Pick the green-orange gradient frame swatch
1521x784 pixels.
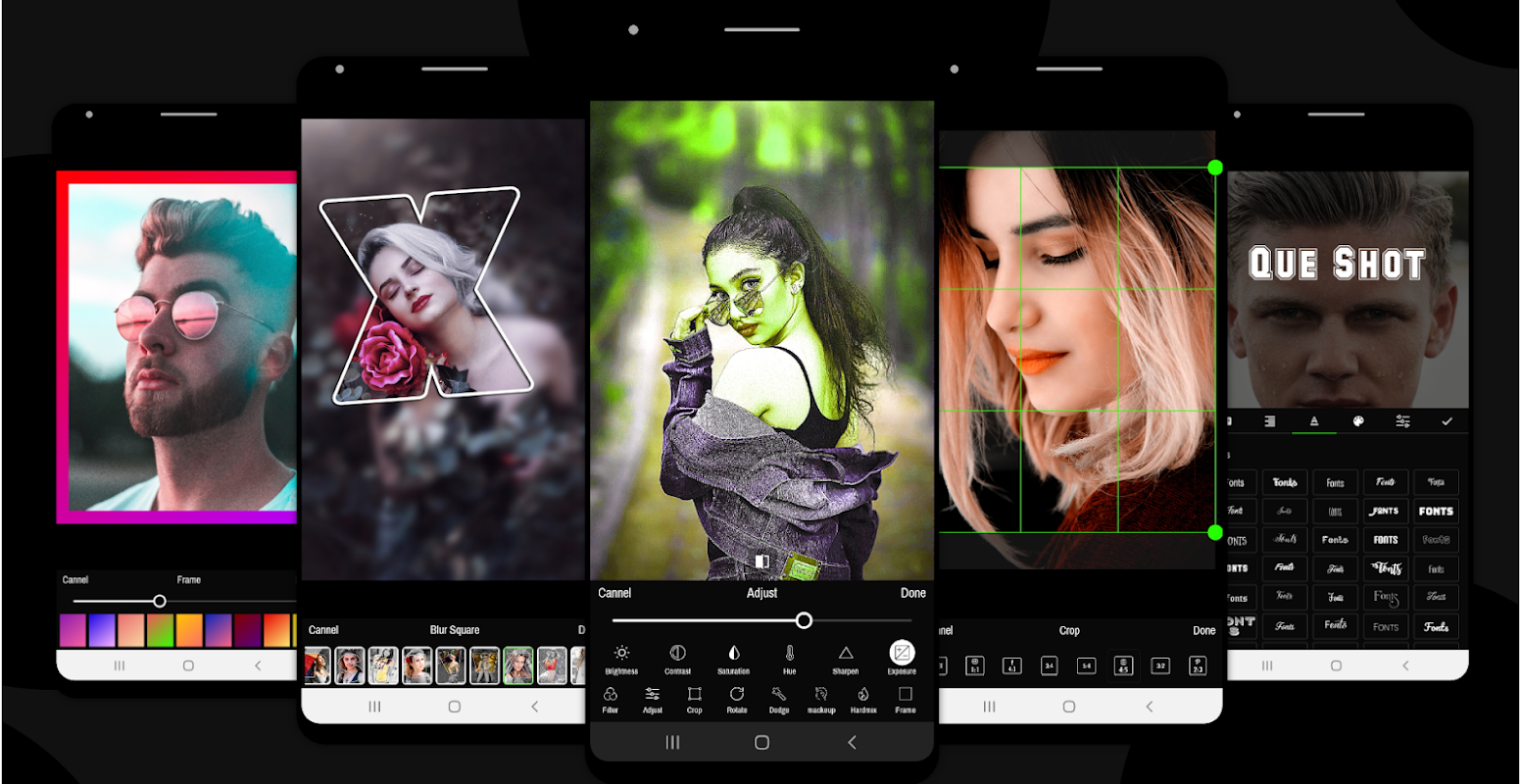(161, 630)
